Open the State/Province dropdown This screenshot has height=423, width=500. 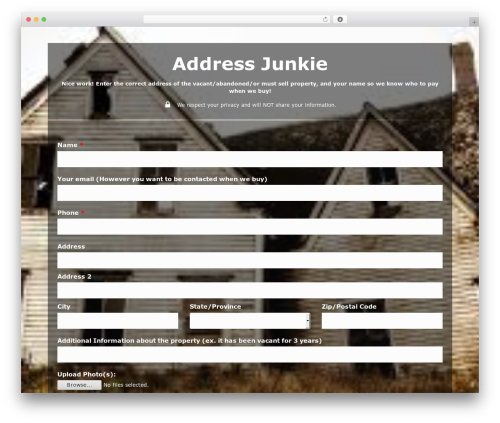[x=250, y=321]
